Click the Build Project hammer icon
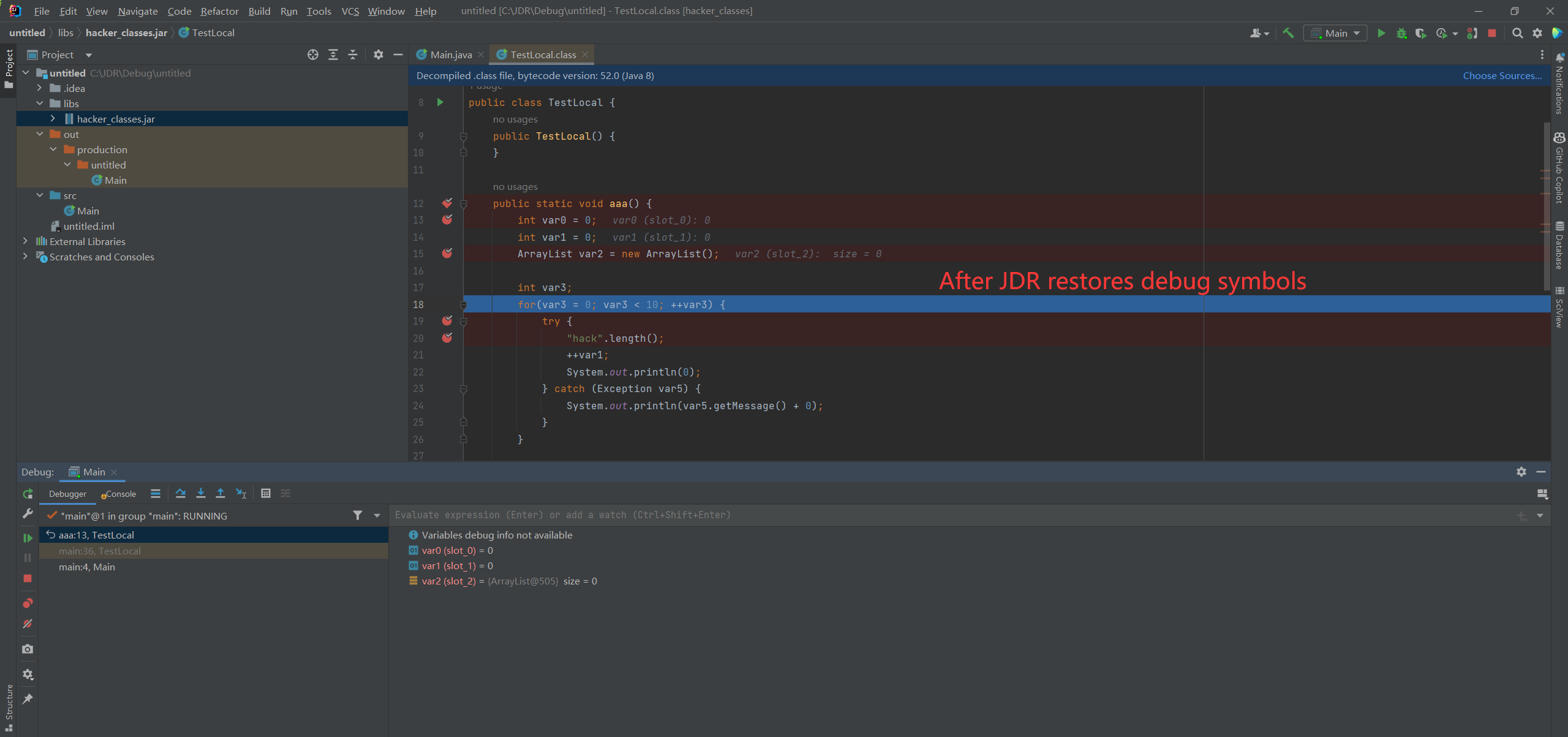The height and width of the screenshot is (737, 1568). tap(1288, 33)
